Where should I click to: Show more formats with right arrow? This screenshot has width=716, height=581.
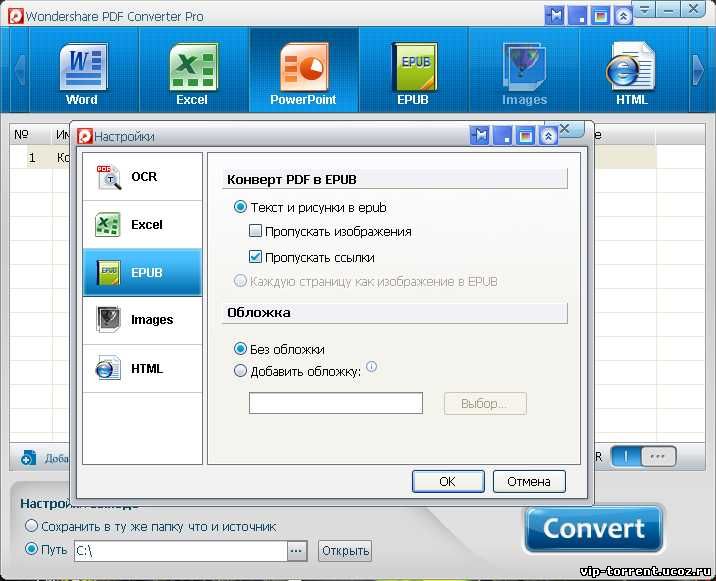pyautogui.click(x=698, y=70)
